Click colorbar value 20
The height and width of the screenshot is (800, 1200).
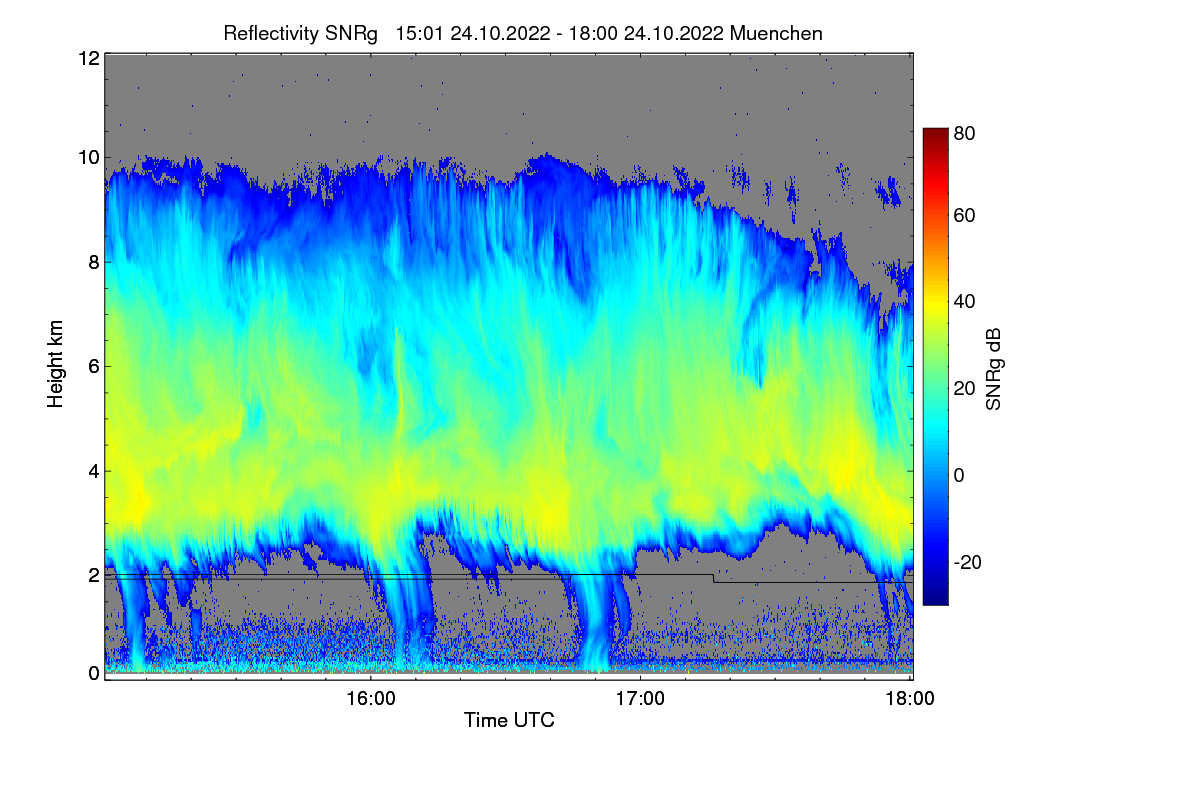[964, 388]
